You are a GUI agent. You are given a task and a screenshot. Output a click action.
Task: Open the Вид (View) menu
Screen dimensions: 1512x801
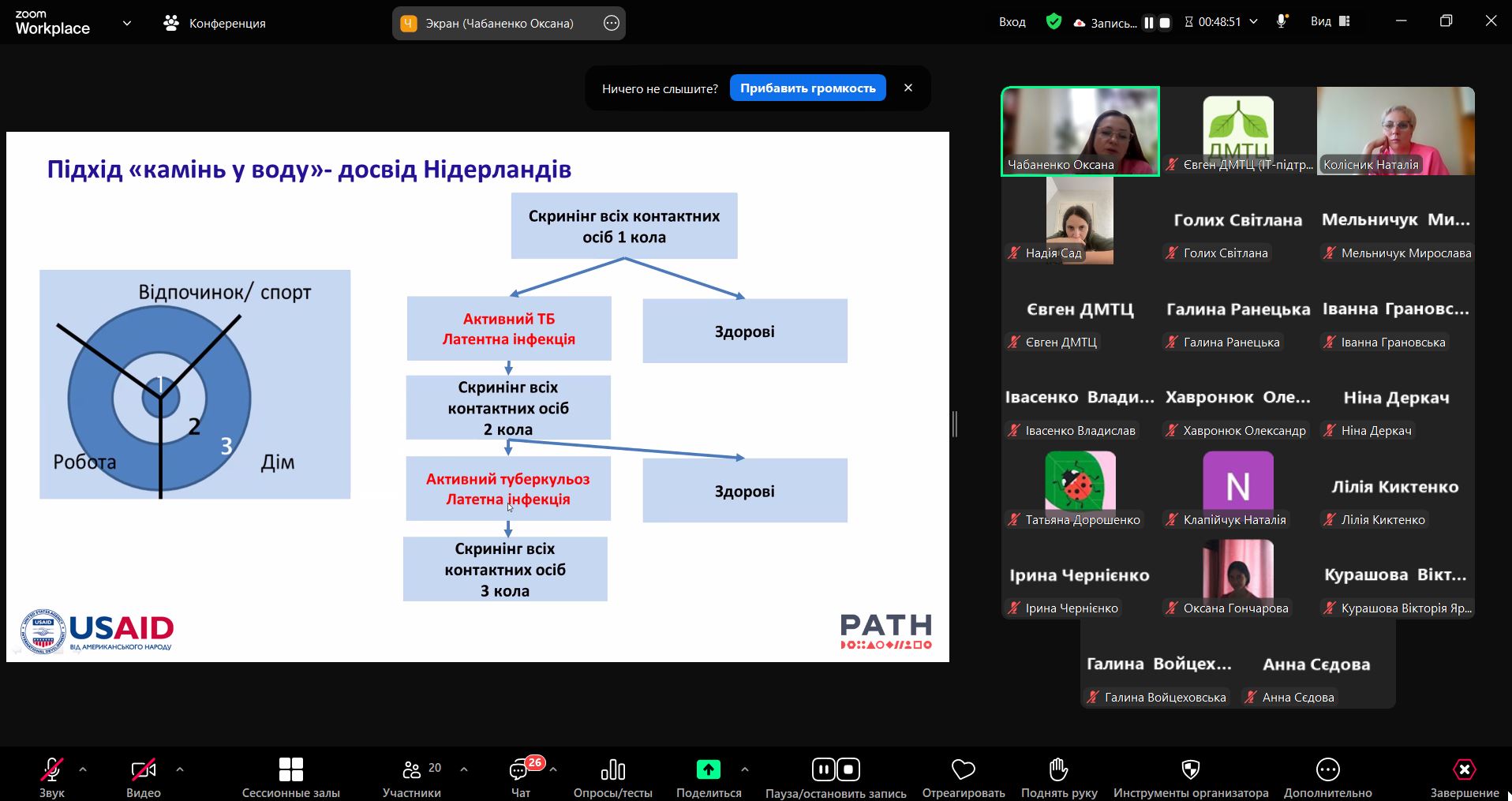(1330, 22)
